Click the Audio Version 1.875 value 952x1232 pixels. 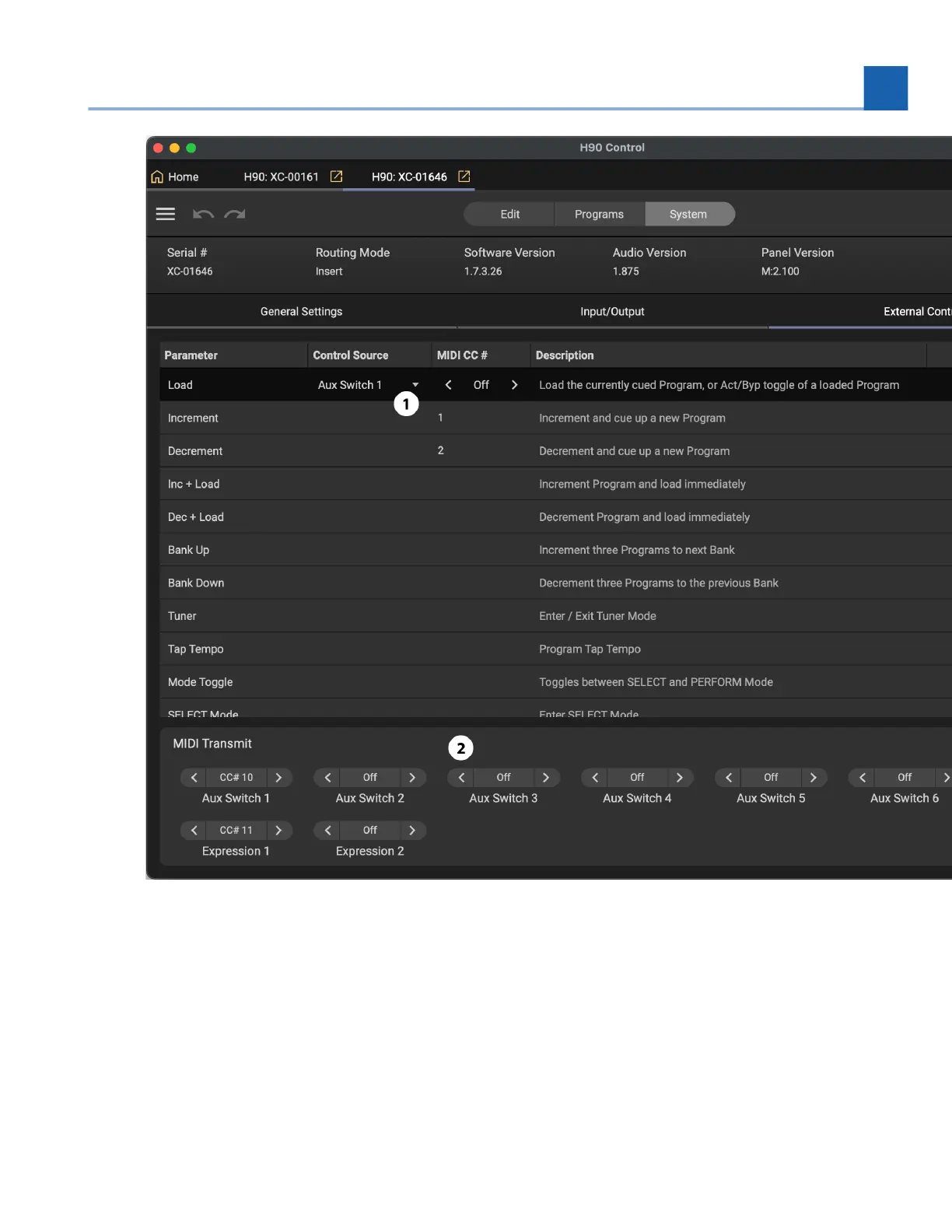(x=626, y=271)
